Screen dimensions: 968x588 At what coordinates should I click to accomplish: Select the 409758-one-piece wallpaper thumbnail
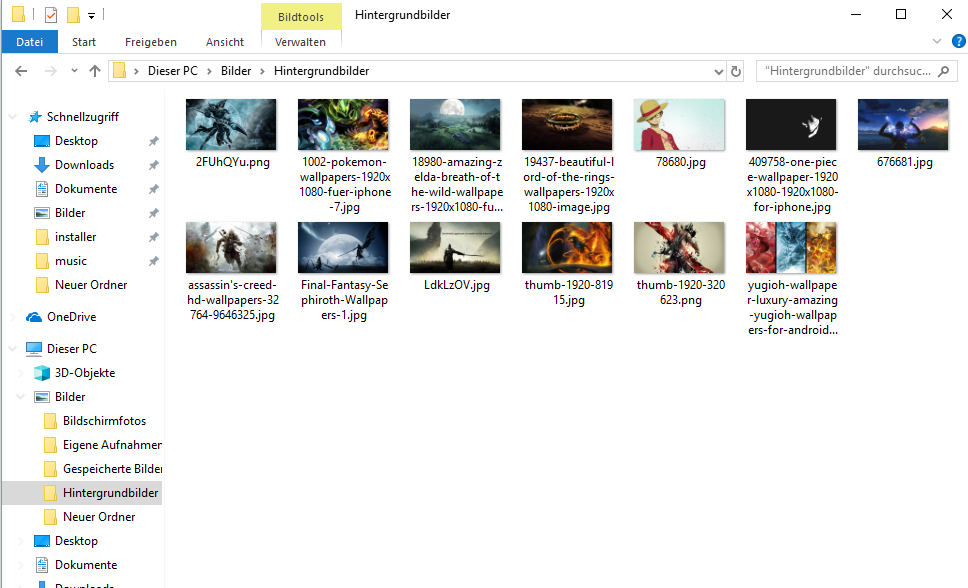point(791,125)
